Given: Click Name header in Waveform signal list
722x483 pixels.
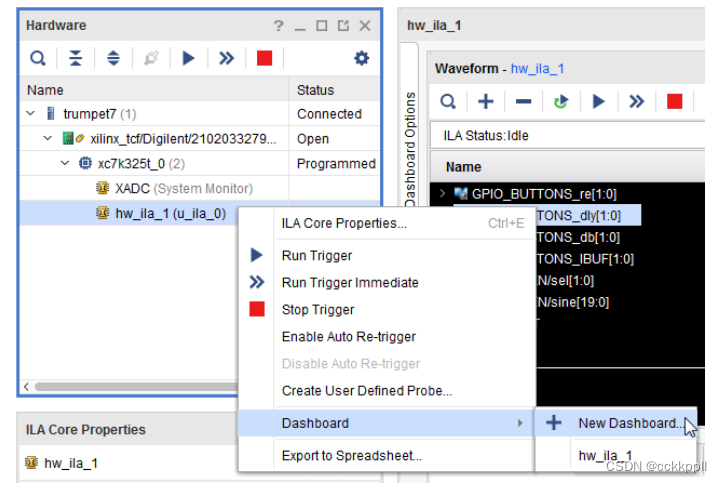Looking at the screenshot, I should pyautogui.click(x=463, y=167).
